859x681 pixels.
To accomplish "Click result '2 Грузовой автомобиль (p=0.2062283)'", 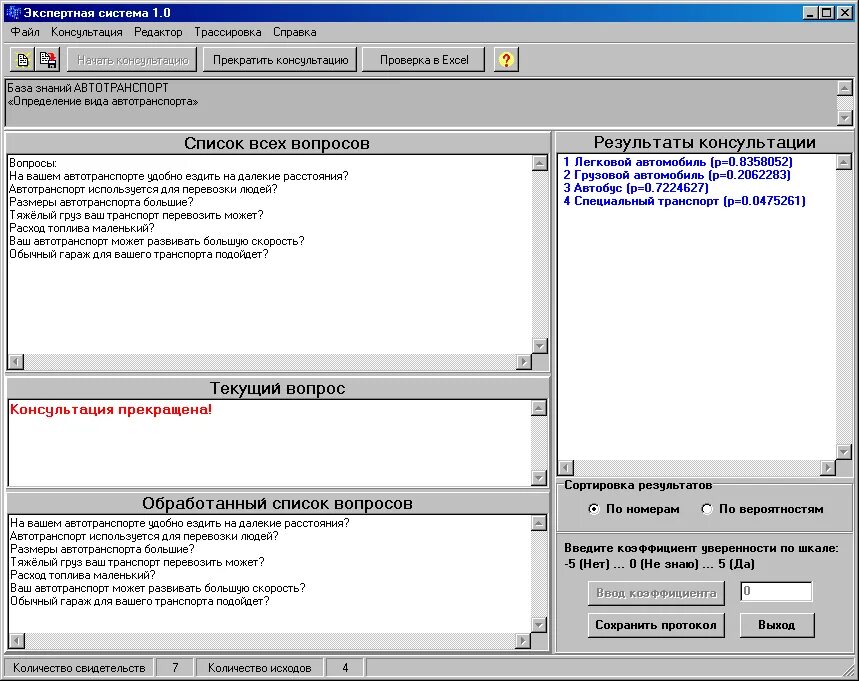I will pyautogui.click(x=677, y=175).
